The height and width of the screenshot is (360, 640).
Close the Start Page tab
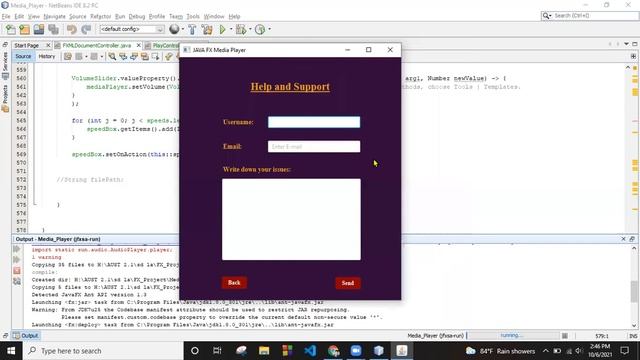pyautogui.click(x=48, y=45)
